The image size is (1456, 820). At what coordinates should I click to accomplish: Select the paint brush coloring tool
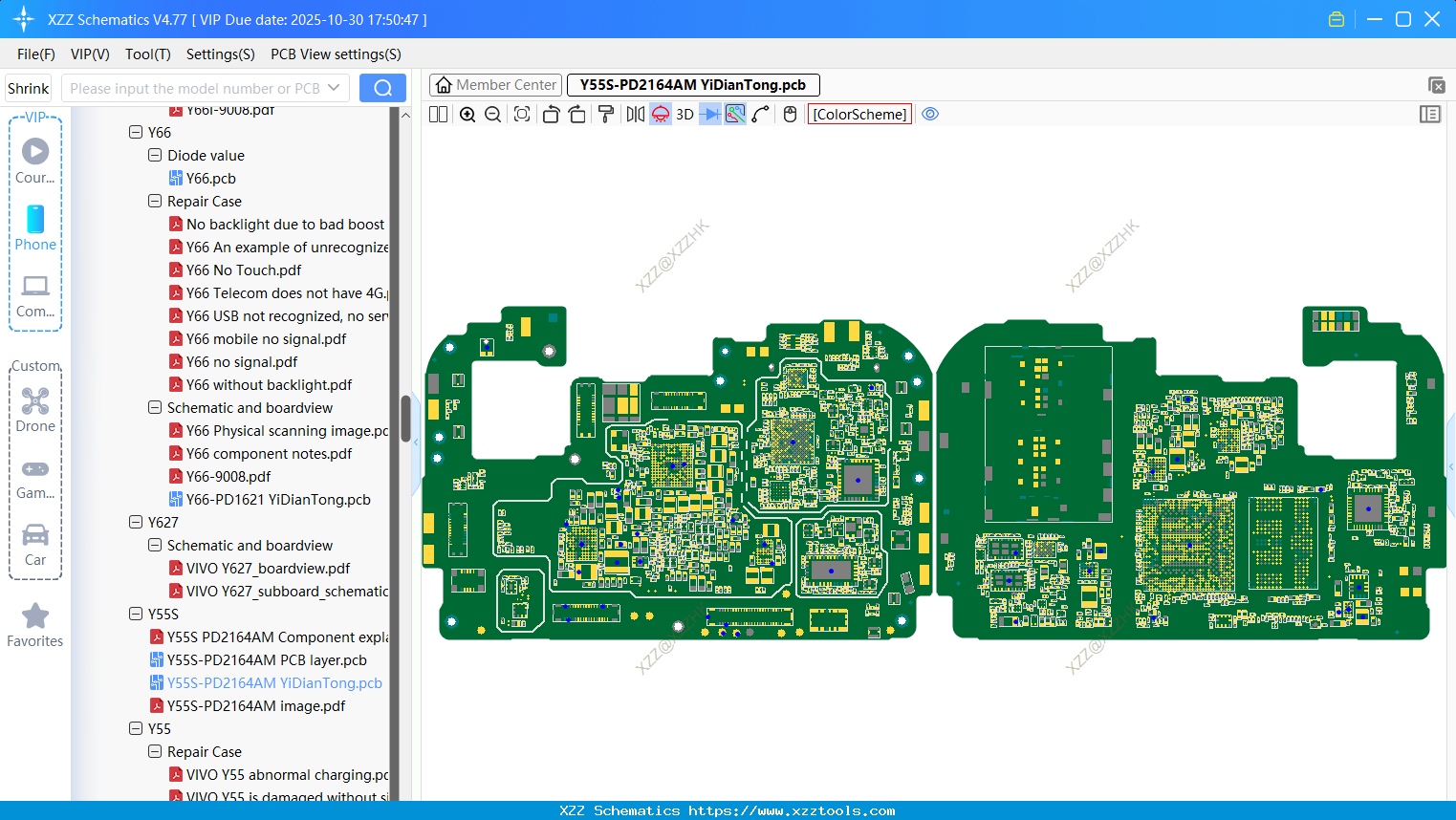(607, 114)
